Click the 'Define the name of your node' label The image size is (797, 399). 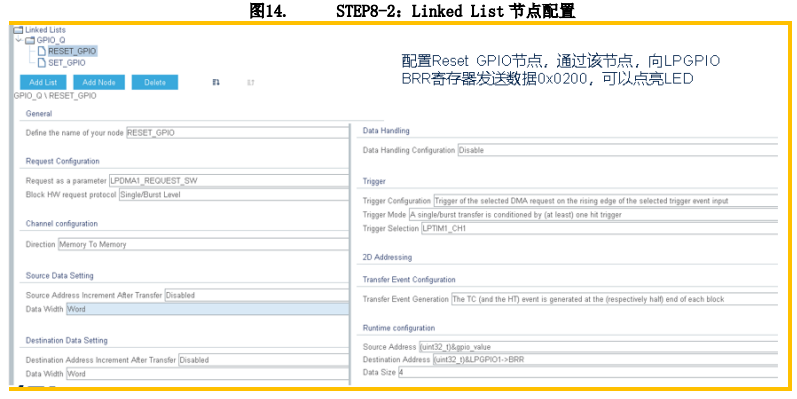[75, 133]
